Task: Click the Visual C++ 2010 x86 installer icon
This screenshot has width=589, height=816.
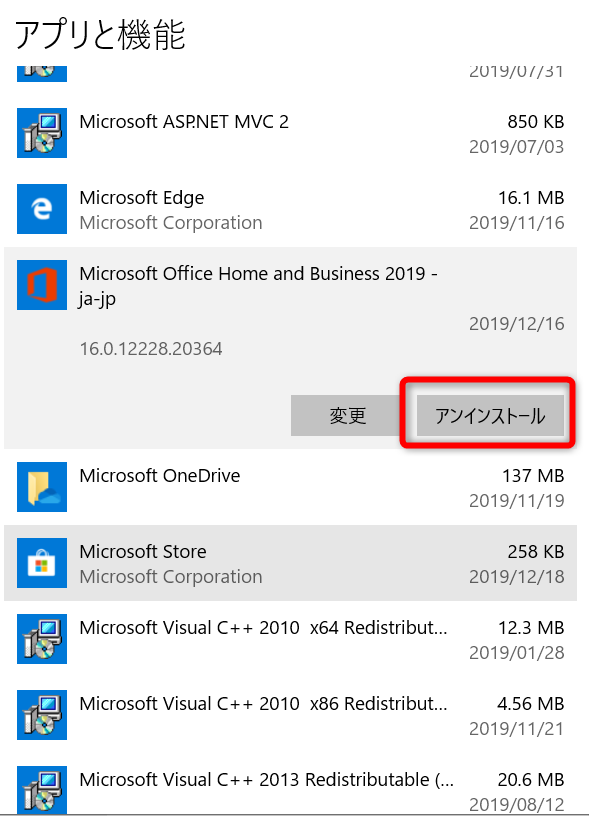Action: click(42, 715)
